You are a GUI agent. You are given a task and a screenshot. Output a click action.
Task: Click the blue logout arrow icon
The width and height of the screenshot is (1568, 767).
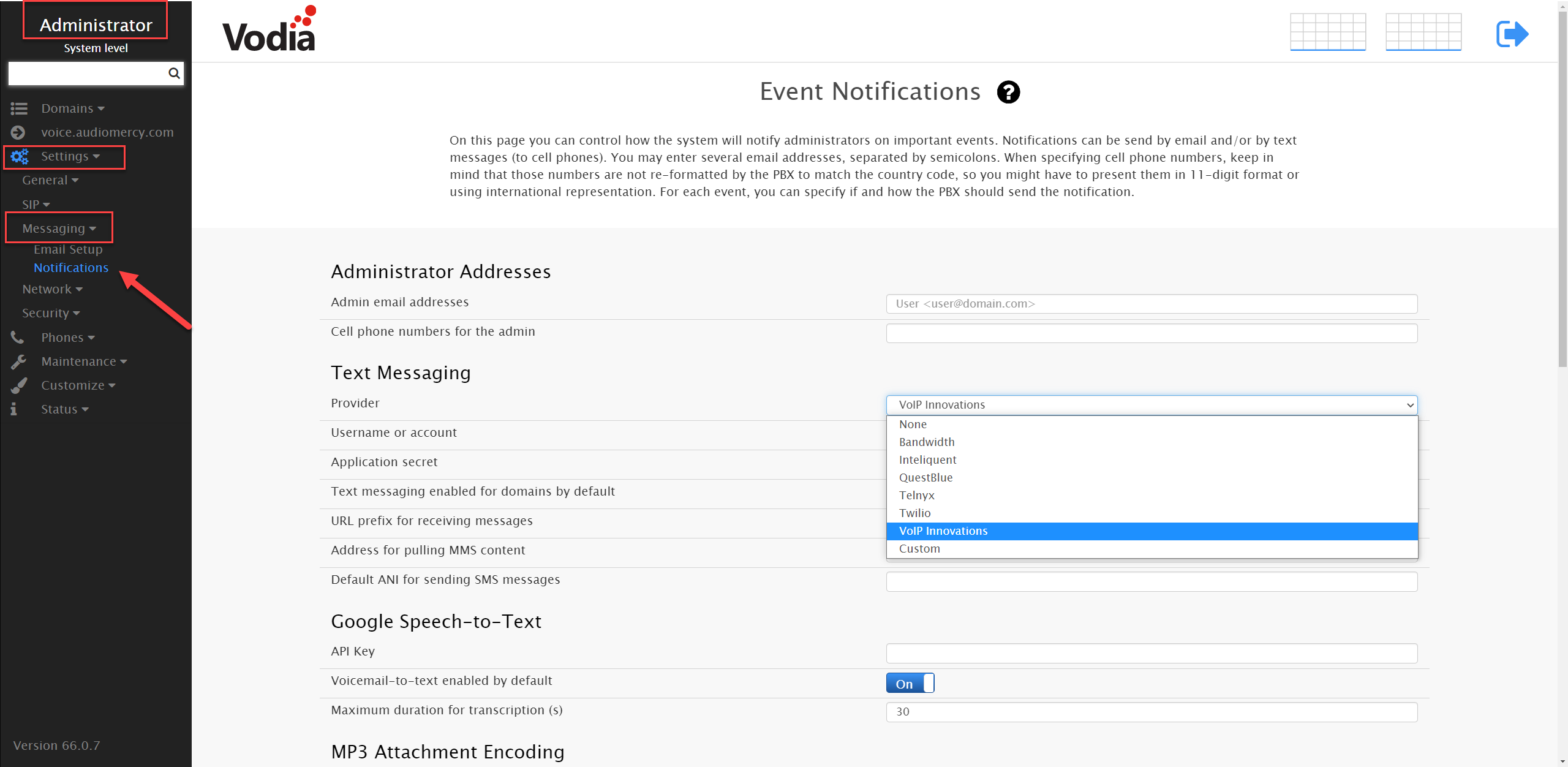click(1512, 34)
